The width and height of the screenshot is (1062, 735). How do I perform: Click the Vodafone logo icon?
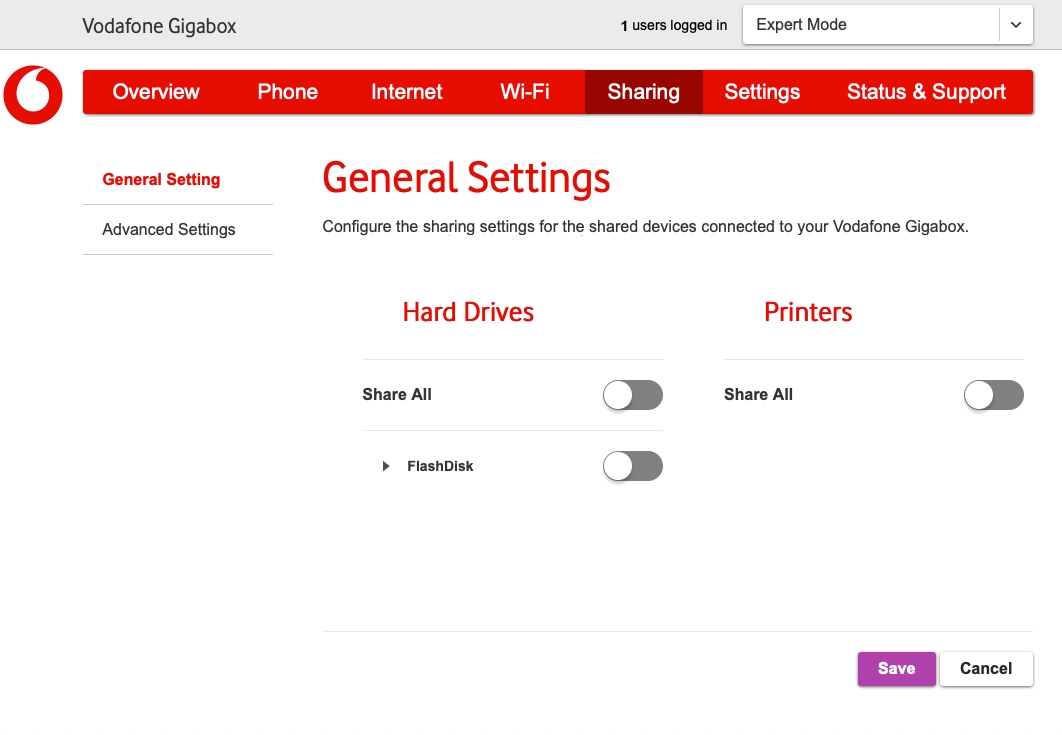[x=33, y=95]
